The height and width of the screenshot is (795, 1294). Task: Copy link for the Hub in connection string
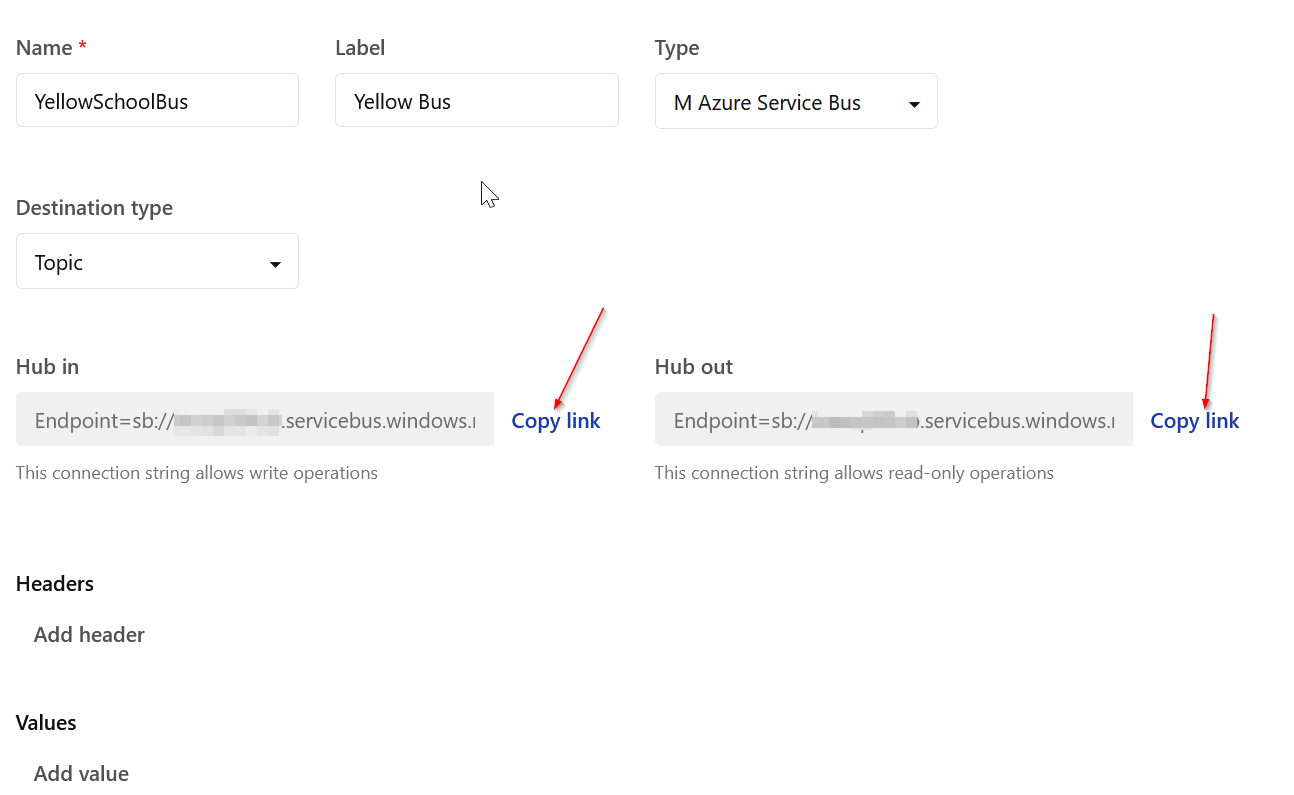pyautogui.click(x=555, y=421)
